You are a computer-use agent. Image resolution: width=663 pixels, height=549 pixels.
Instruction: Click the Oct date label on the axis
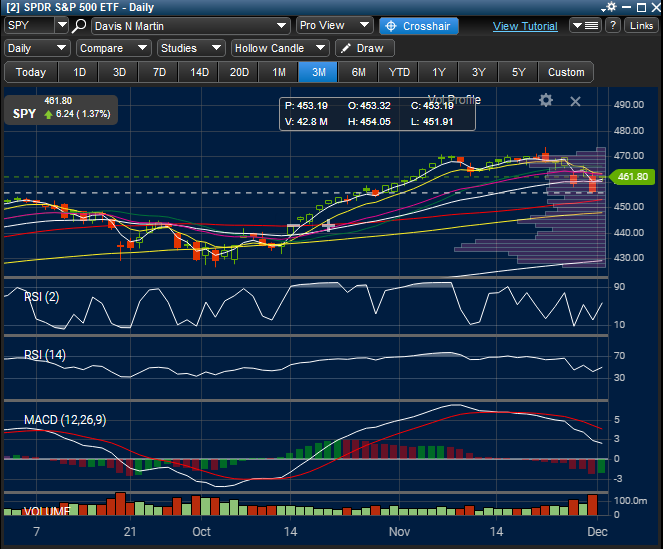tap(201, 531)
